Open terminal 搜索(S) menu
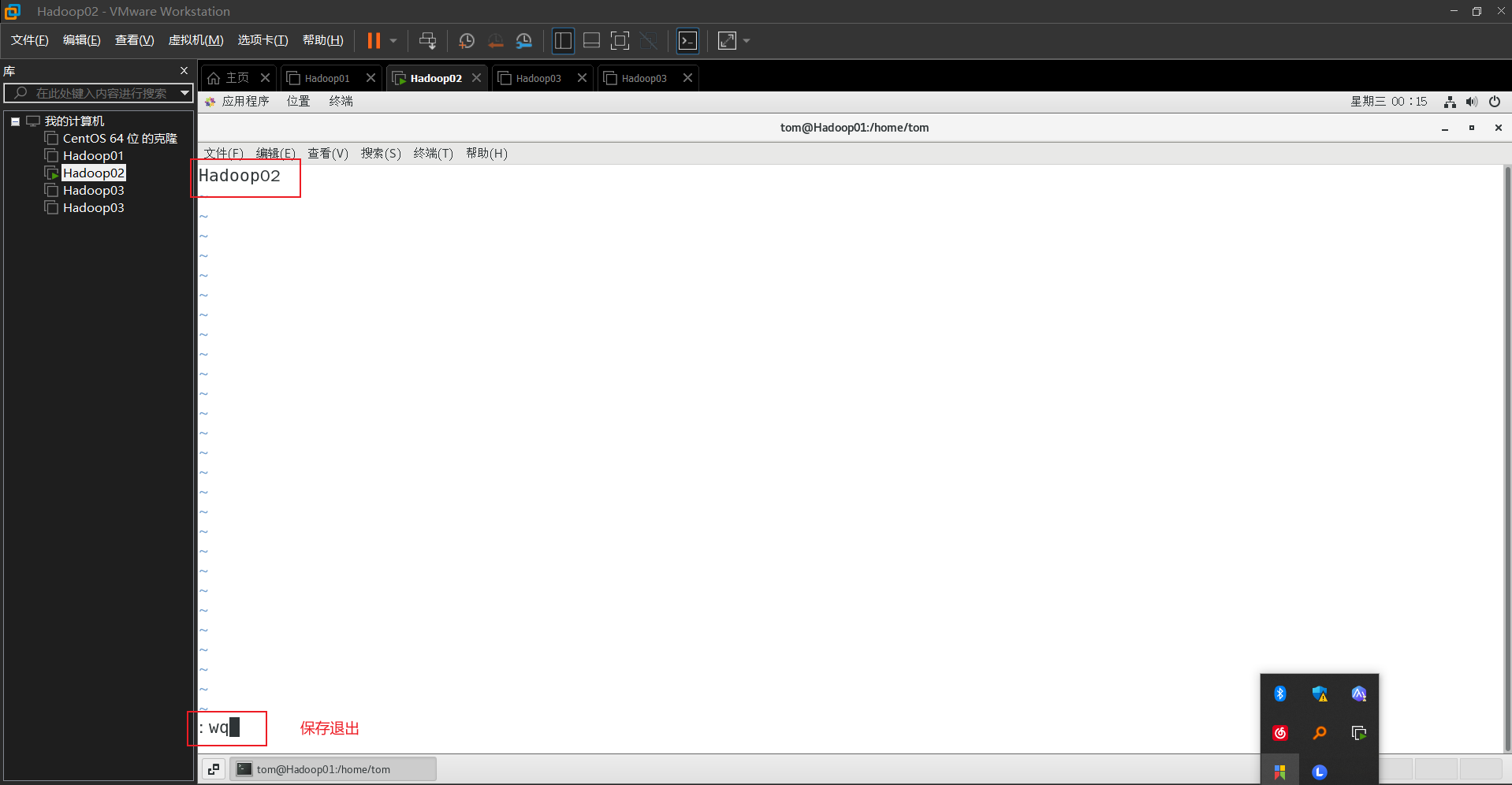 (x=381, y=154)
